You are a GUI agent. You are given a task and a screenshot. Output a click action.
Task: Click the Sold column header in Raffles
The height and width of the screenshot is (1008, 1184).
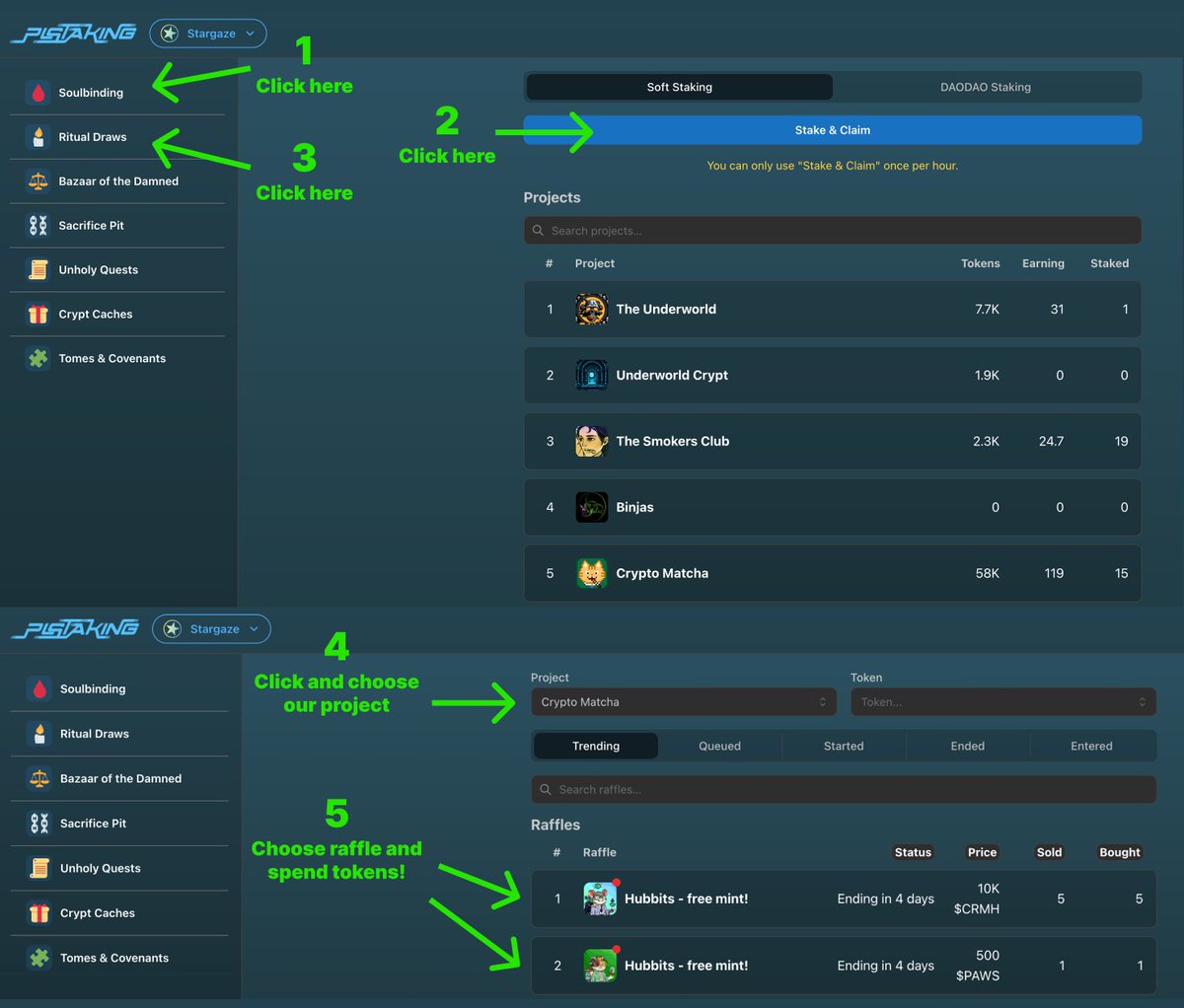1049,852
